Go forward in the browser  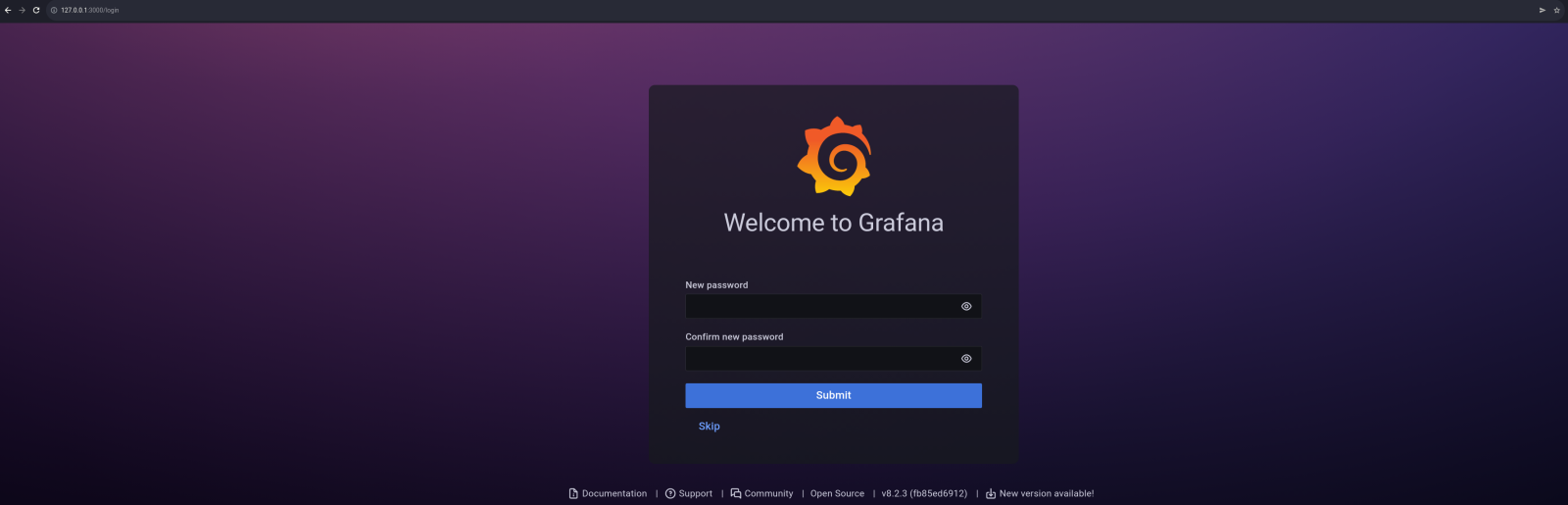pos(22,10)
